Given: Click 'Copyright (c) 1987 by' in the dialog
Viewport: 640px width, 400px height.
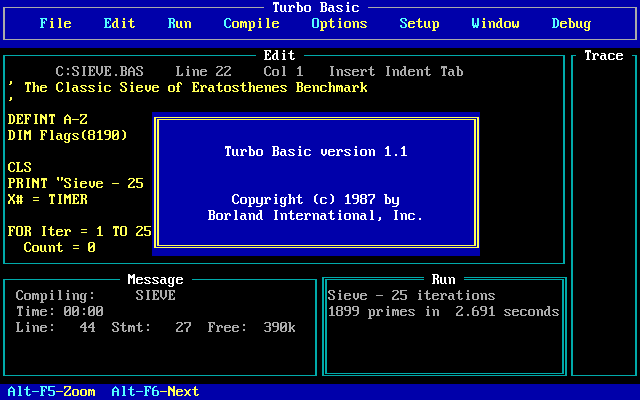Looking at the screenshot, I should [316, 199].
